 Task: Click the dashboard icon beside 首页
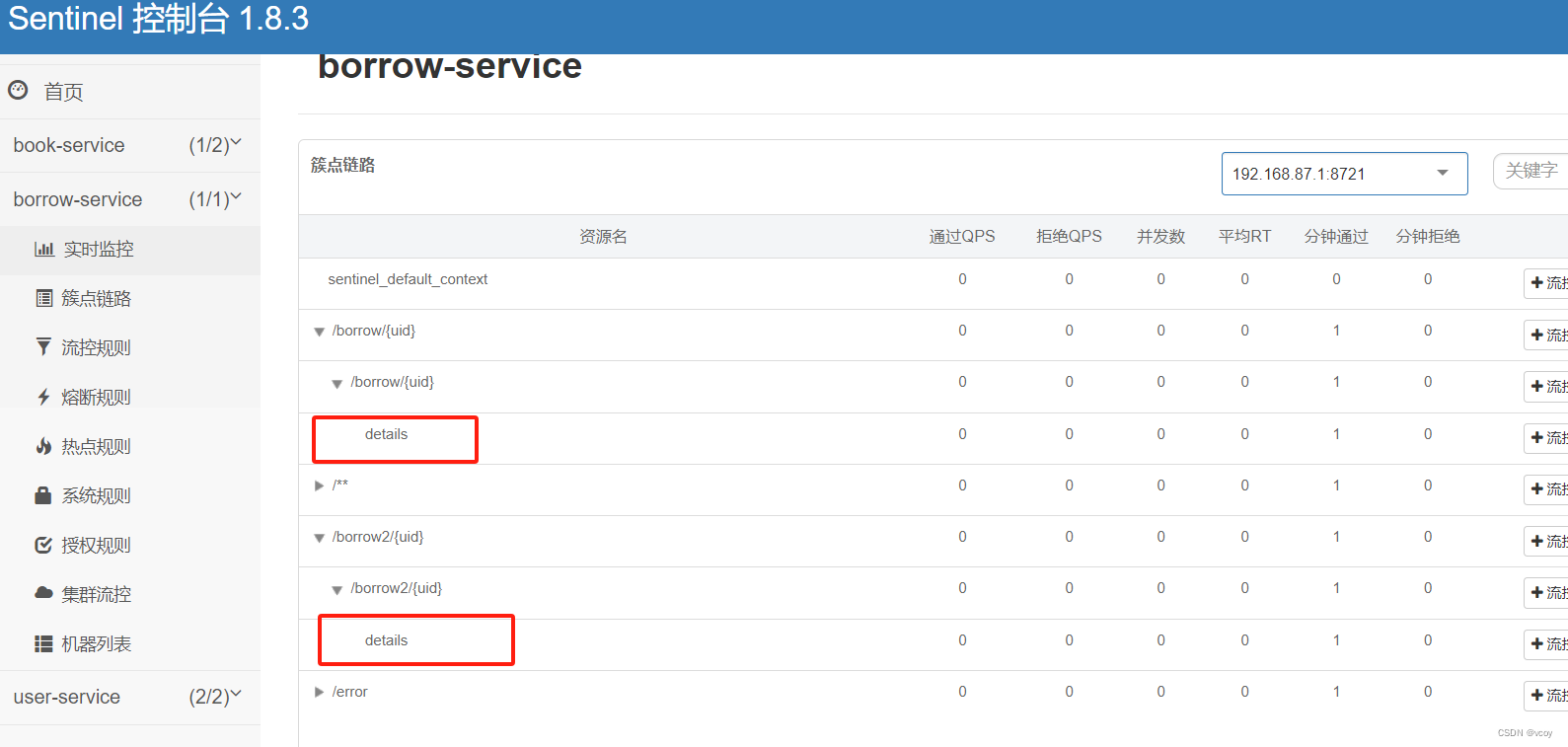pyautogui.click(x=18, y=91)
